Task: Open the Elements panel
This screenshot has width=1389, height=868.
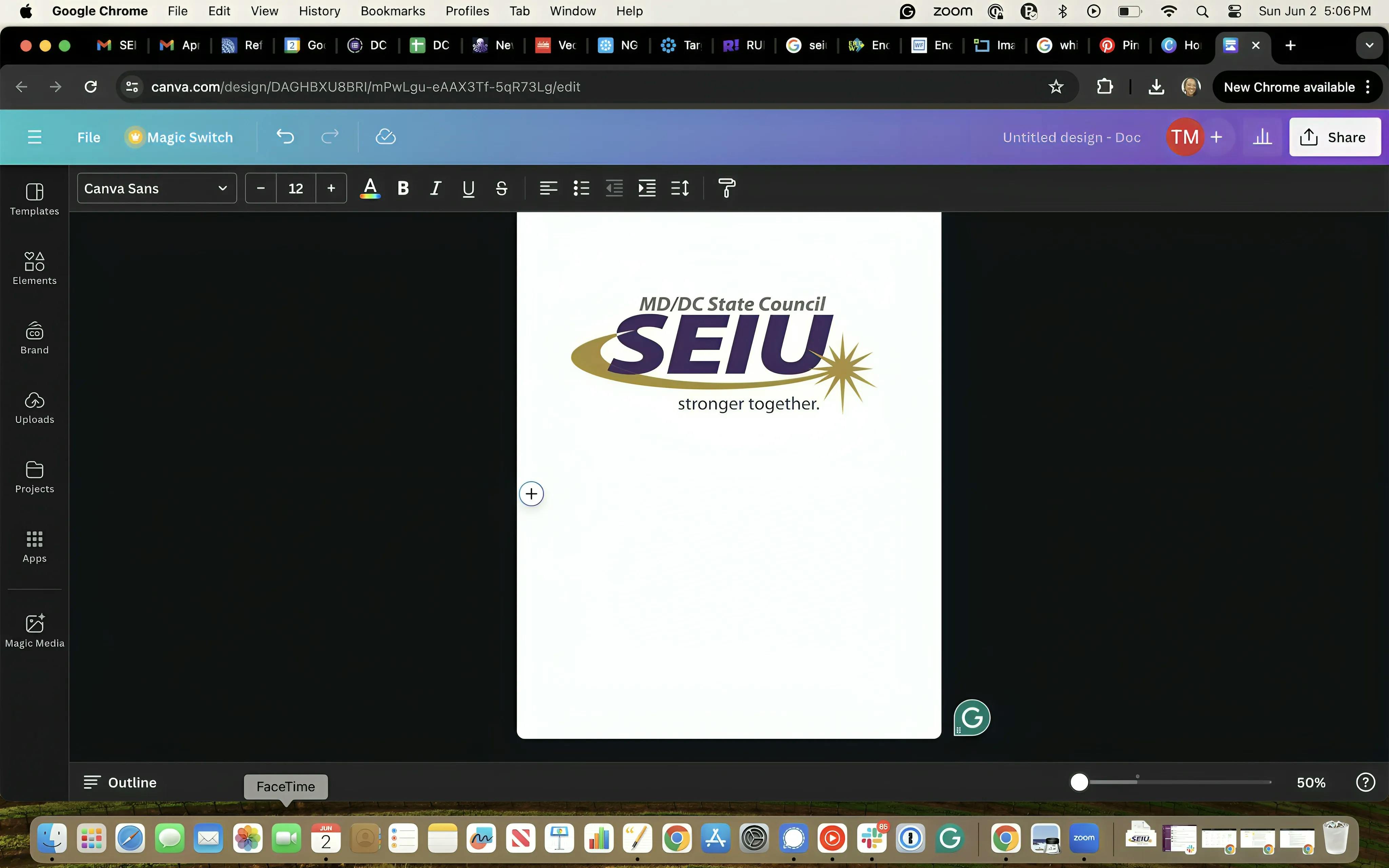Action: (x=35, y=268)
